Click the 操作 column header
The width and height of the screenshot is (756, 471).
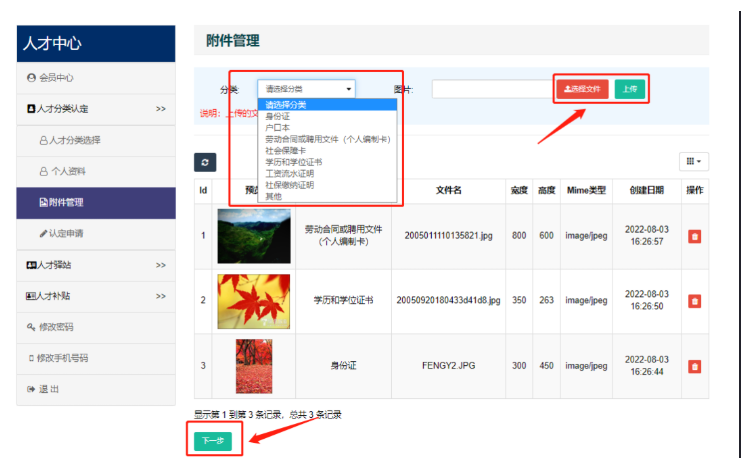695,190
